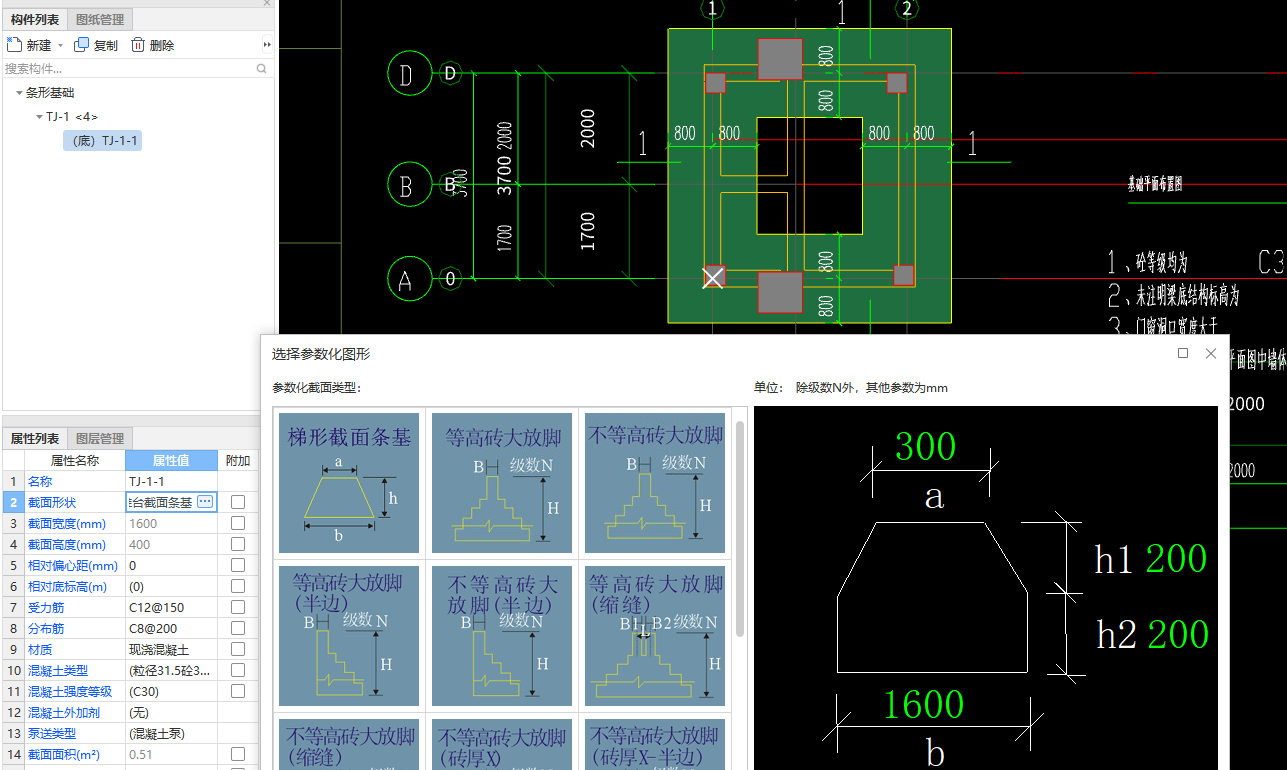Screen dimensions: 1287x770
Task: Click the 分布筋 value C8@200
Action: click(x=171, y=628)
